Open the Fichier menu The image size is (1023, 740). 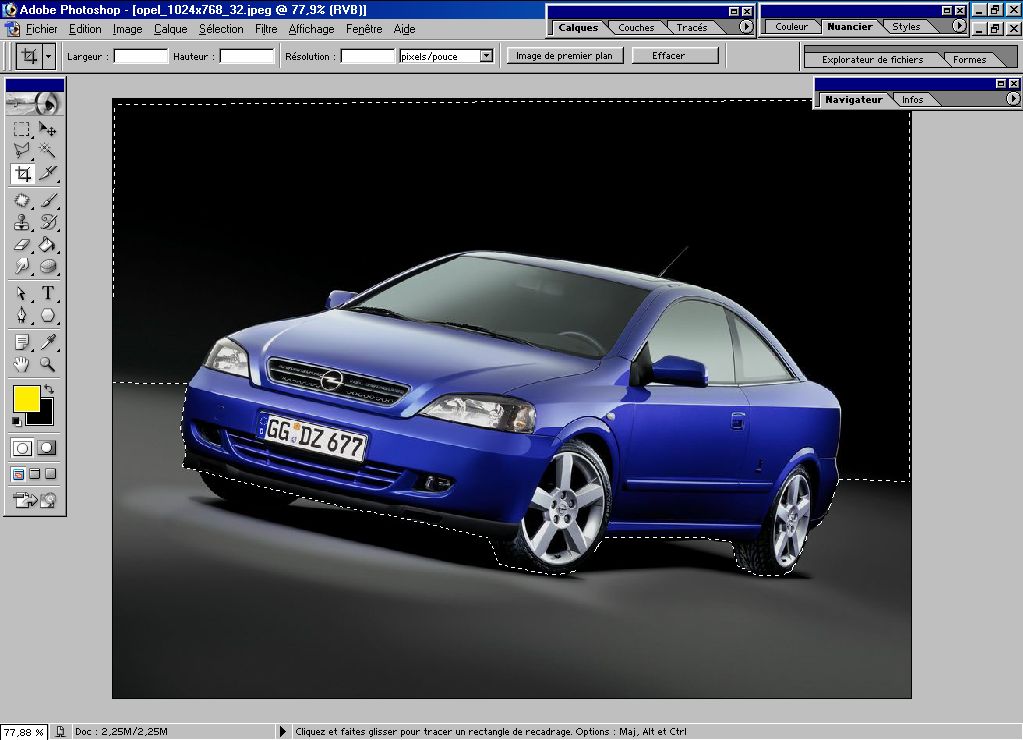tap(41, 29)
